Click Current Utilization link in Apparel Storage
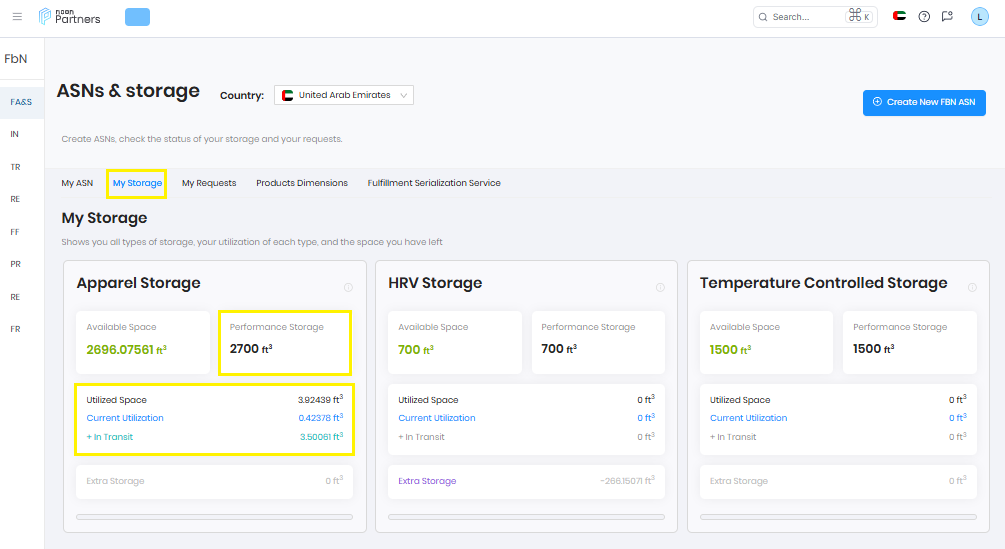The image size is (1005, 549). [125, 418]
